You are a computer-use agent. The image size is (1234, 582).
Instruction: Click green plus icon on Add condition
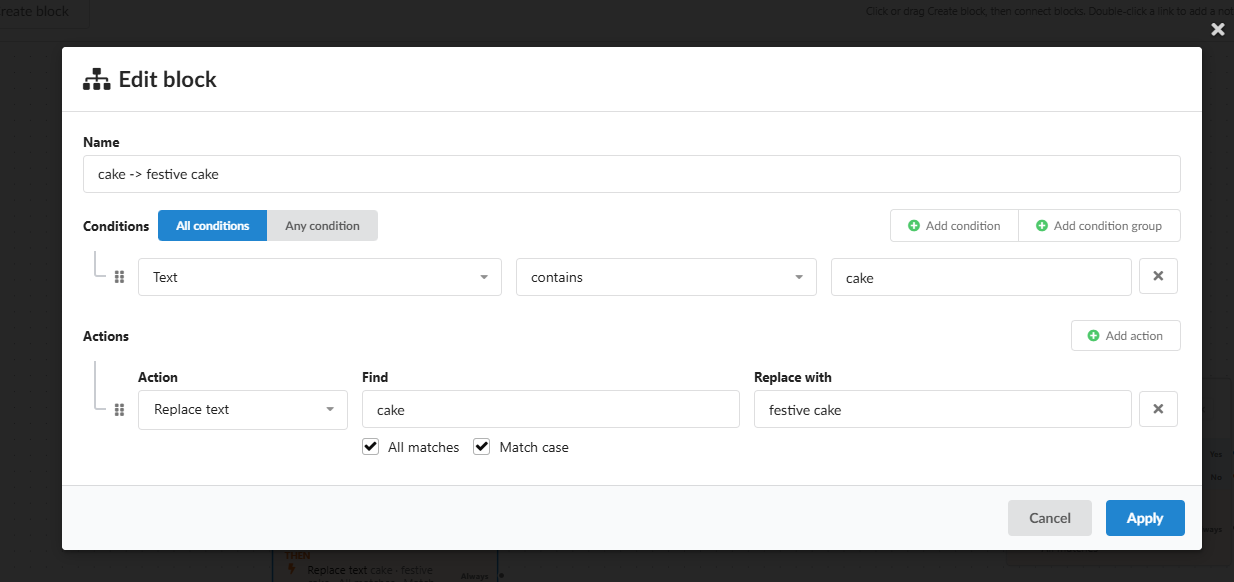913,226
